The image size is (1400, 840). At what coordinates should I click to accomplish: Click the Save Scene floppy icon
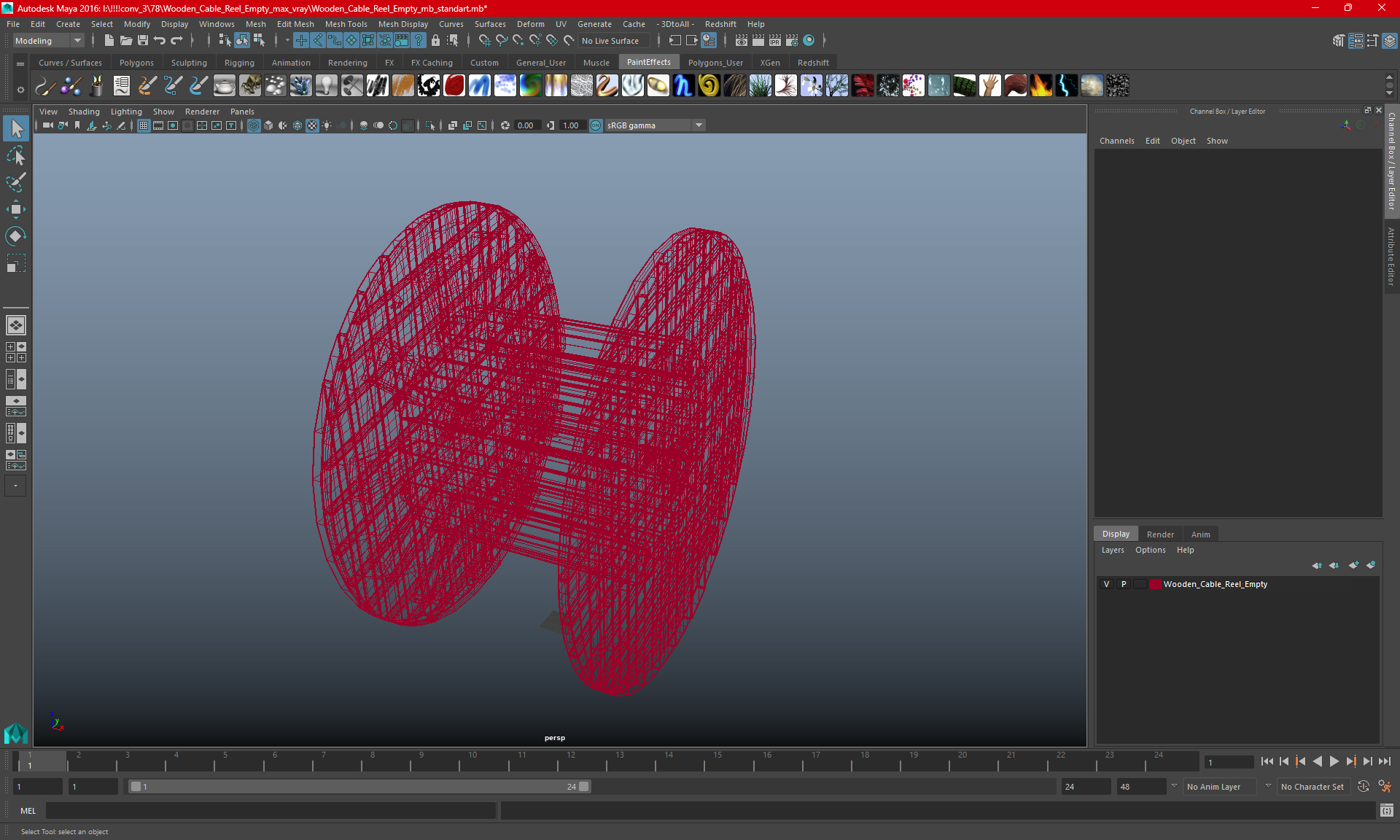click(142, 41)
